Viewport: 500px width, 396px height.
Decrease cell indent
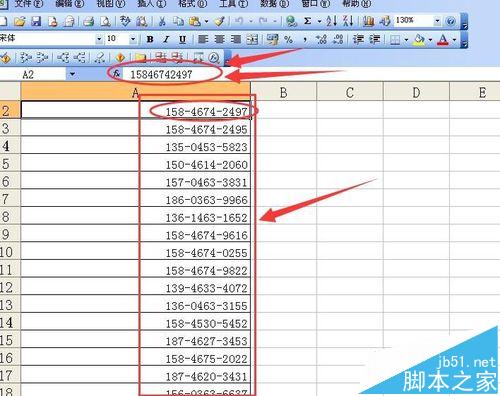click(x=358, y=39)
